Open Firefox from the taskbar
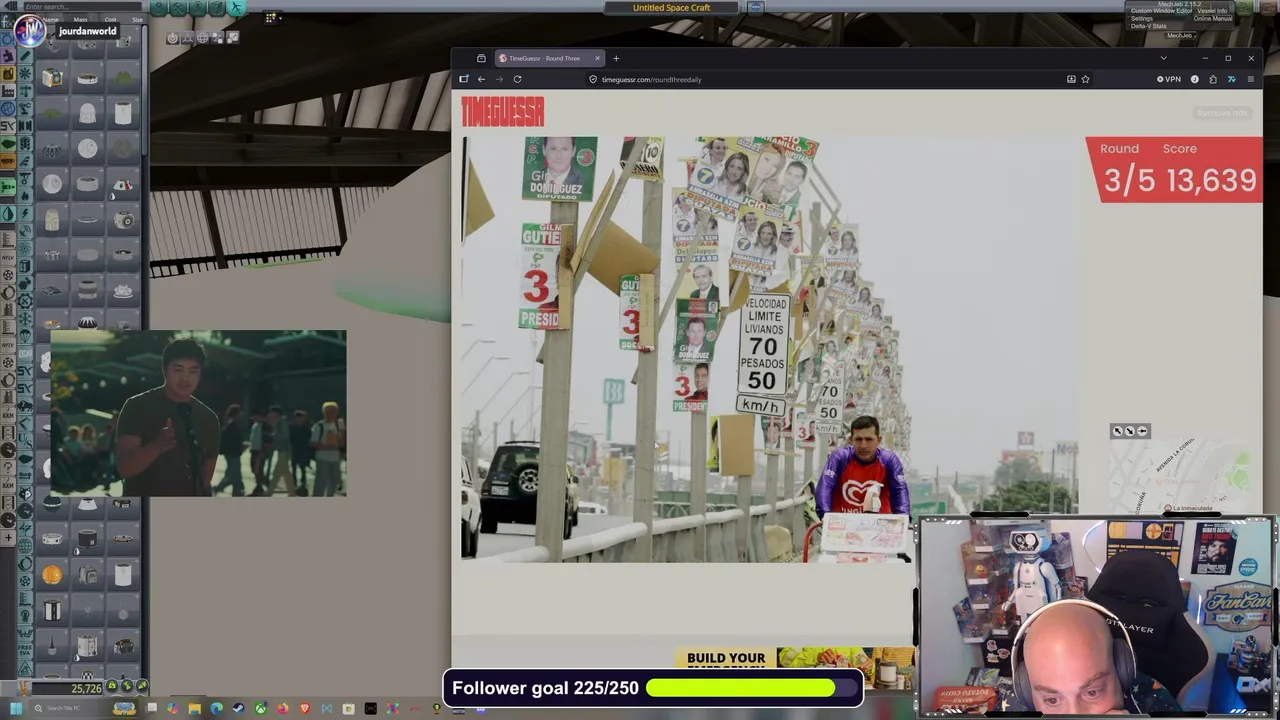The height and width of the screenshot is (720, 1280). coord(282,709)
